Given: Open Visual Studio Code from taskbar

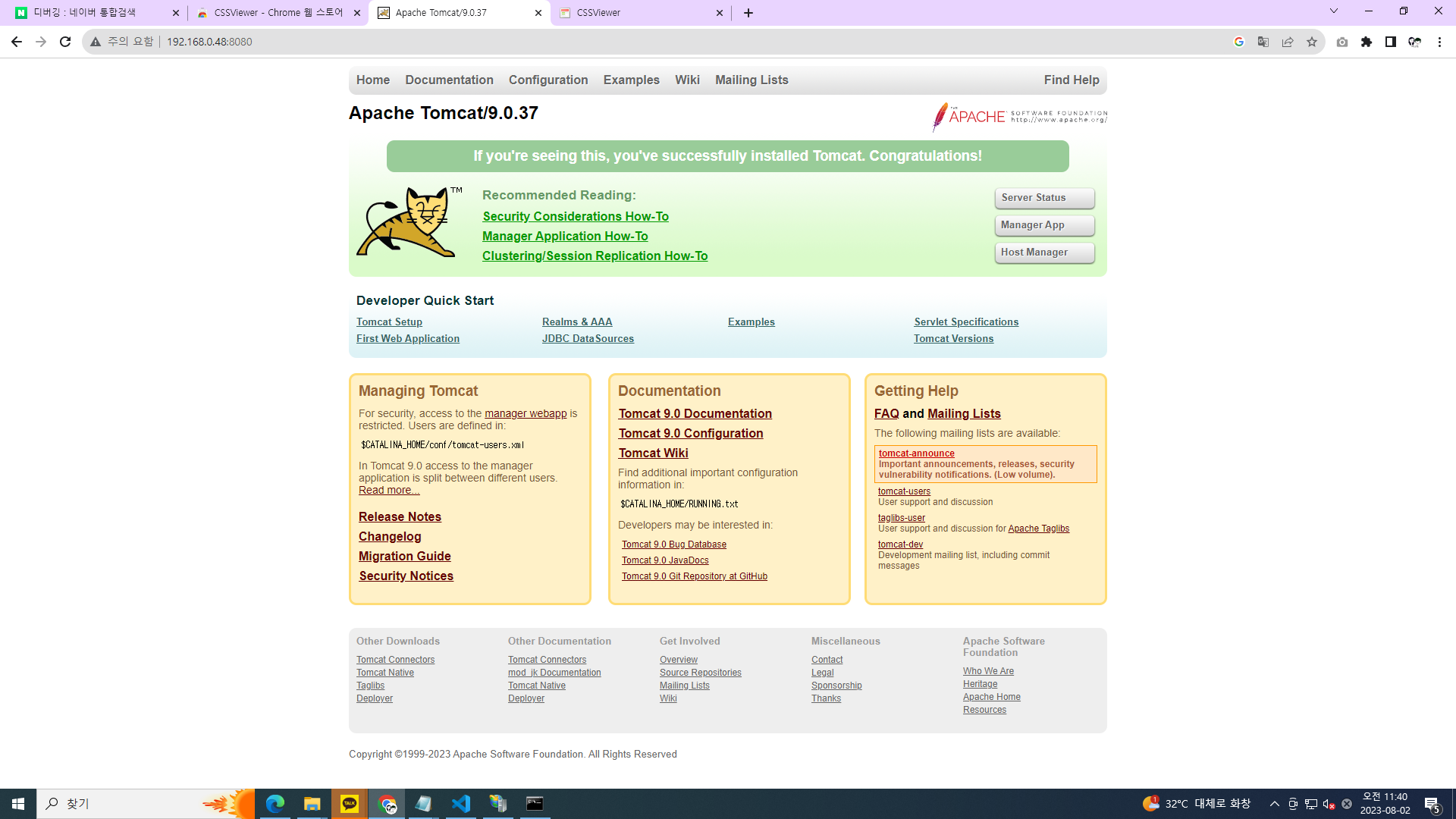Looking at the screenshot, I should pos(461,804).
